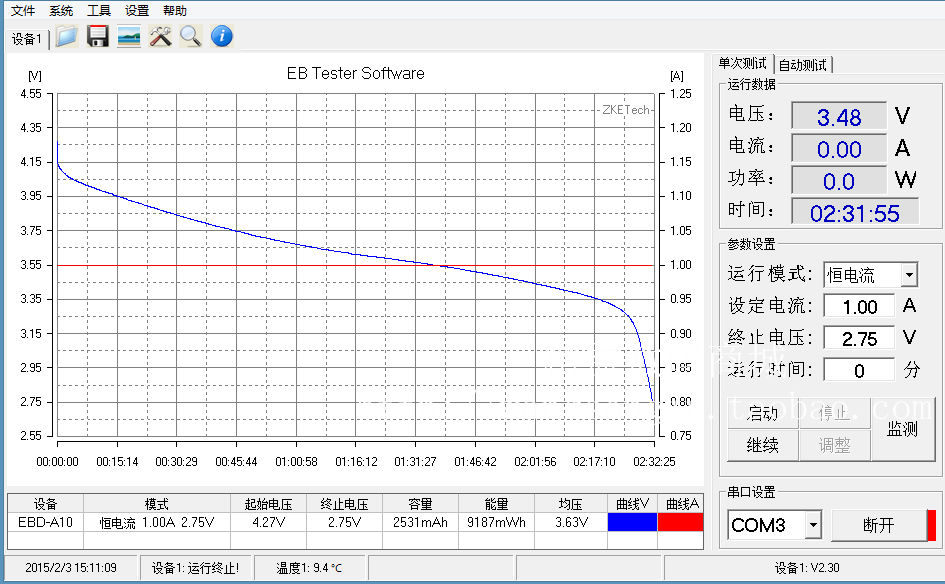
Task: Click the 功率 0.0 reading display
Action: (839, 181)
